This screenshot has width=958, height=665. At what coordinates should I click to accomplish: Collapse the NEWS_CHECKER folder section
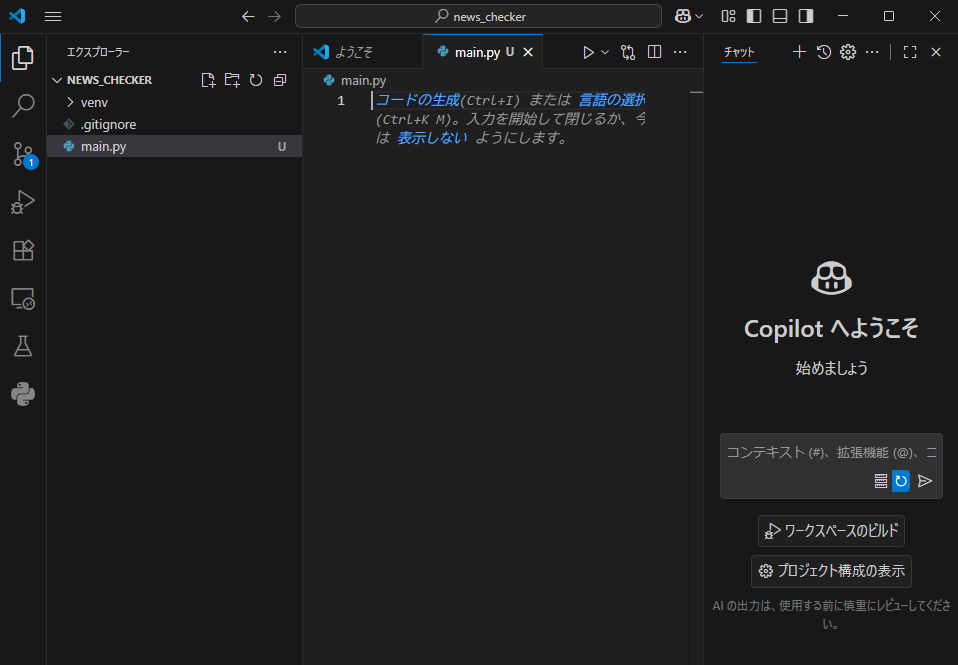click(57, 80)
